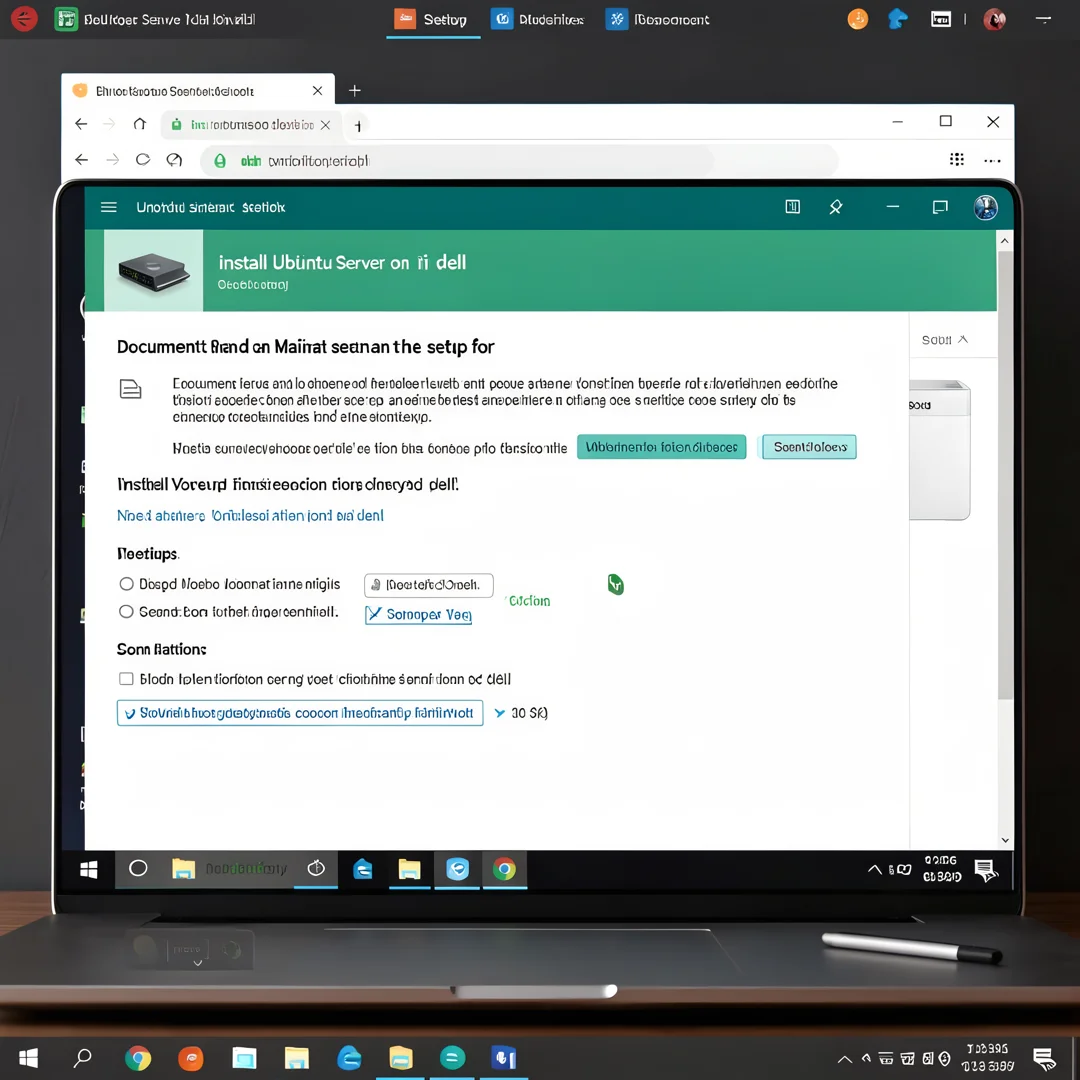Select the 'Seand:Bon' radio option
The width and height of the screenshot is (1080, 1080).
[126, 612]
